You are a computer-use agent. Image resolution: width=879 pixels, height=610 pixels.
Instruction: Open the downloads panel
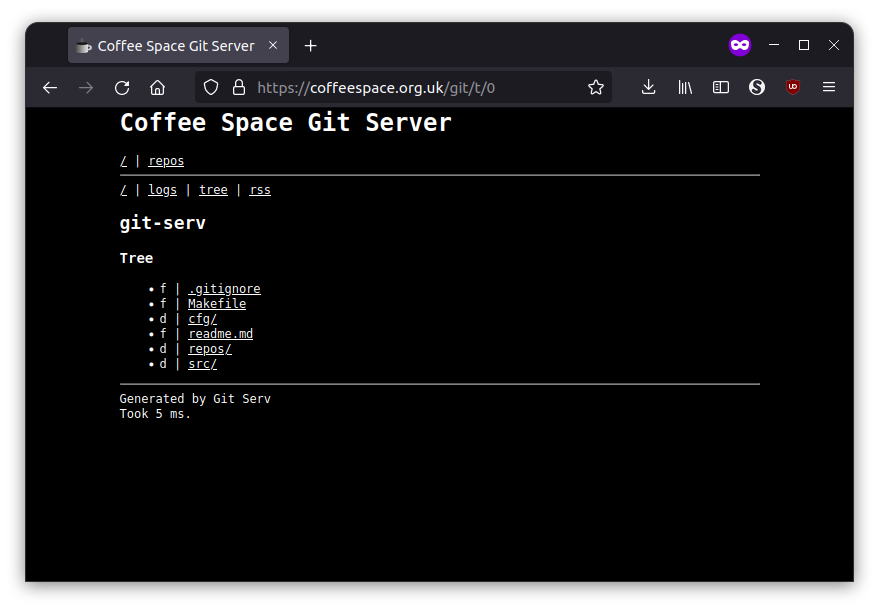click(649, 87)
